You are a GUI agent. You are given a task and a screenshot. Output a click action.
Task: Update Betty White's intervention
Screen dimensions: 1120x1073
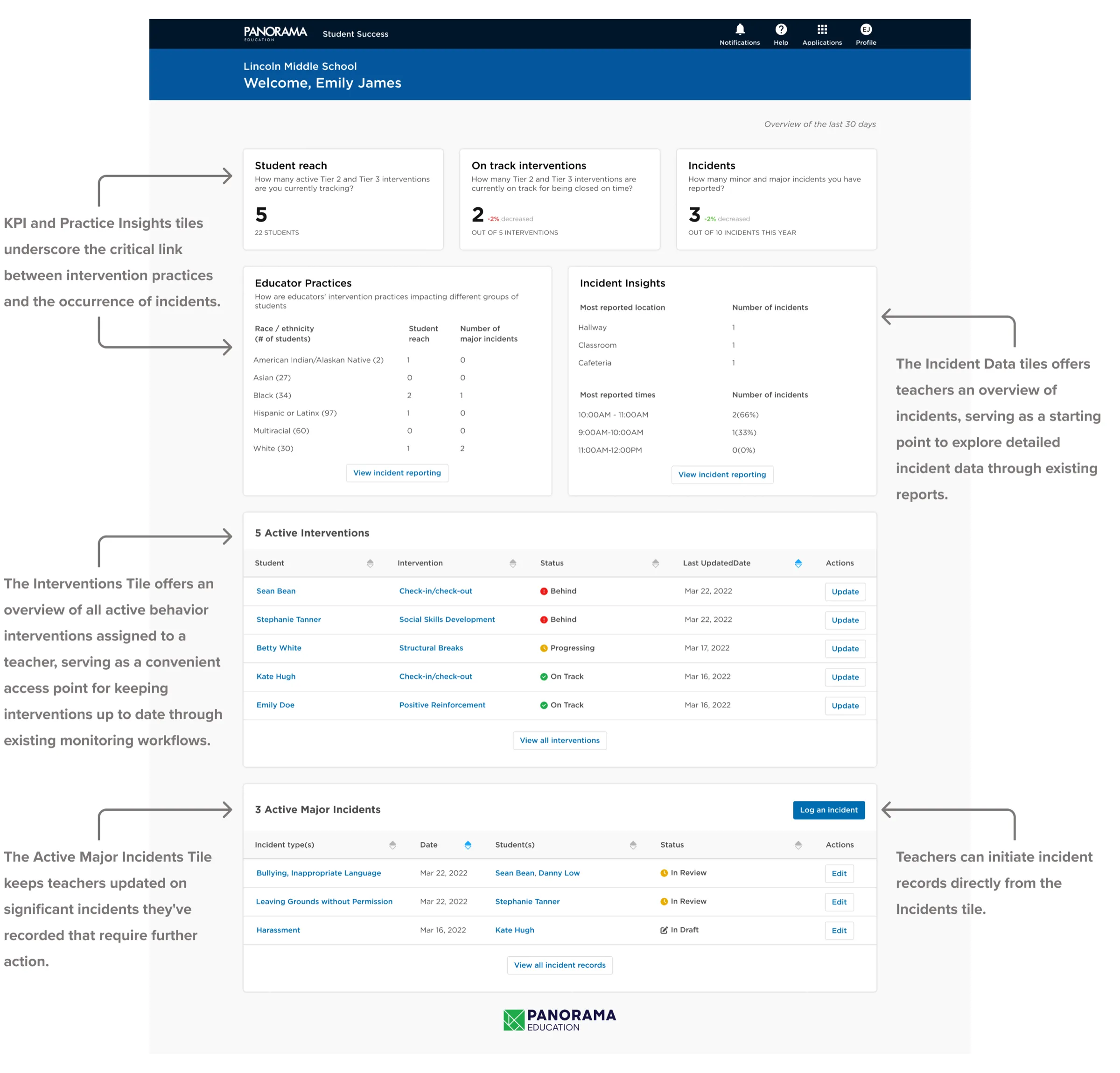click(845, 649)
